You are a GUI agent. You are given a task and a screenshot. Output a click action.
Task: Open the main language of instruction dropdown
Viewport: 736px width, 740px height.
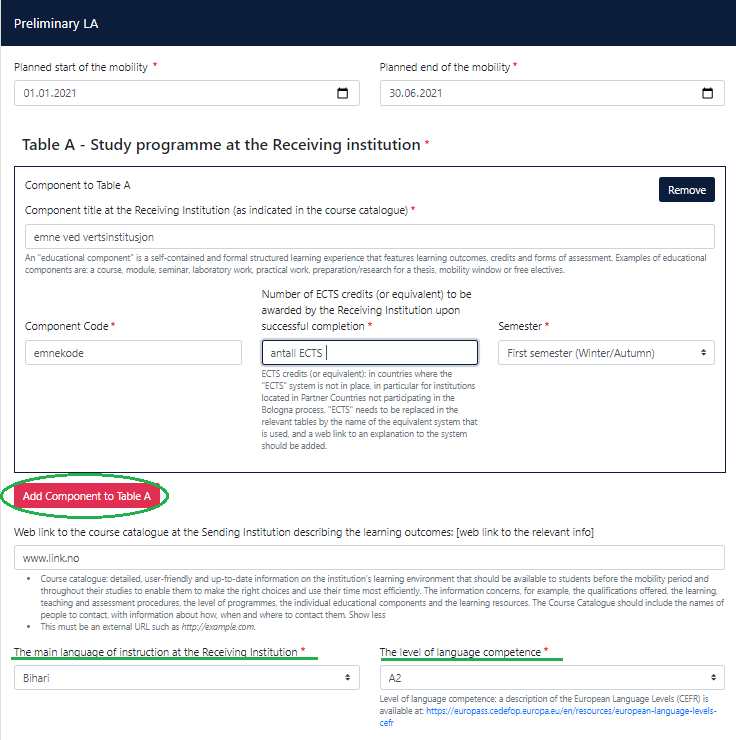[186, 677]
